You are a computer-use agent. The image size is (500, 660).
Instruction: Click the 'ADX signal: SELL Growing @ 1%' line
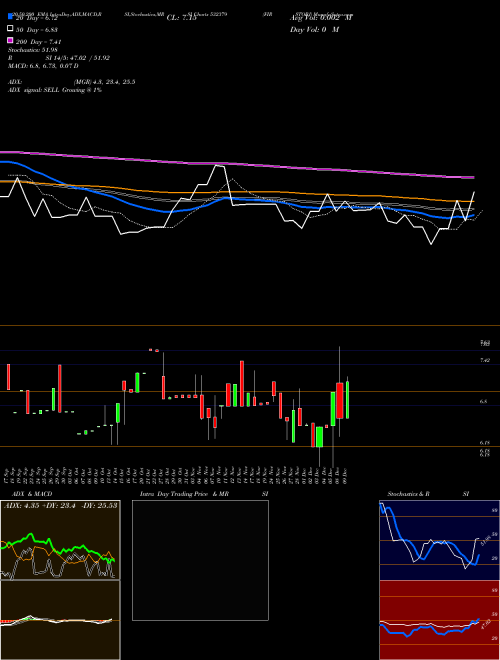tap(55, 90)
